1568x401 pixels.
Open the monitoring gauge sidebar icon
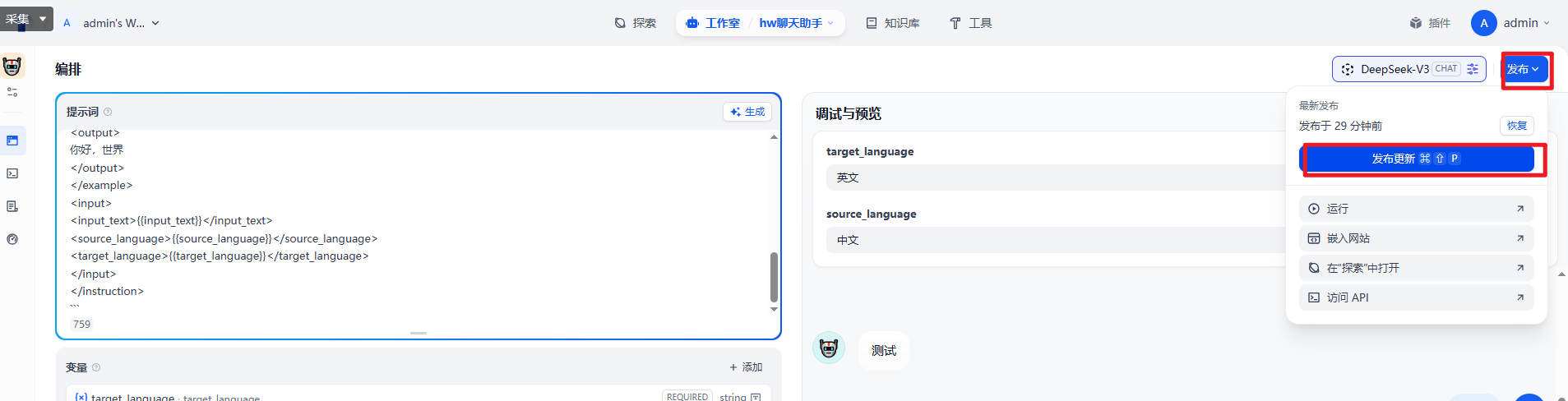pyautogui.click(x=12, y=239)
